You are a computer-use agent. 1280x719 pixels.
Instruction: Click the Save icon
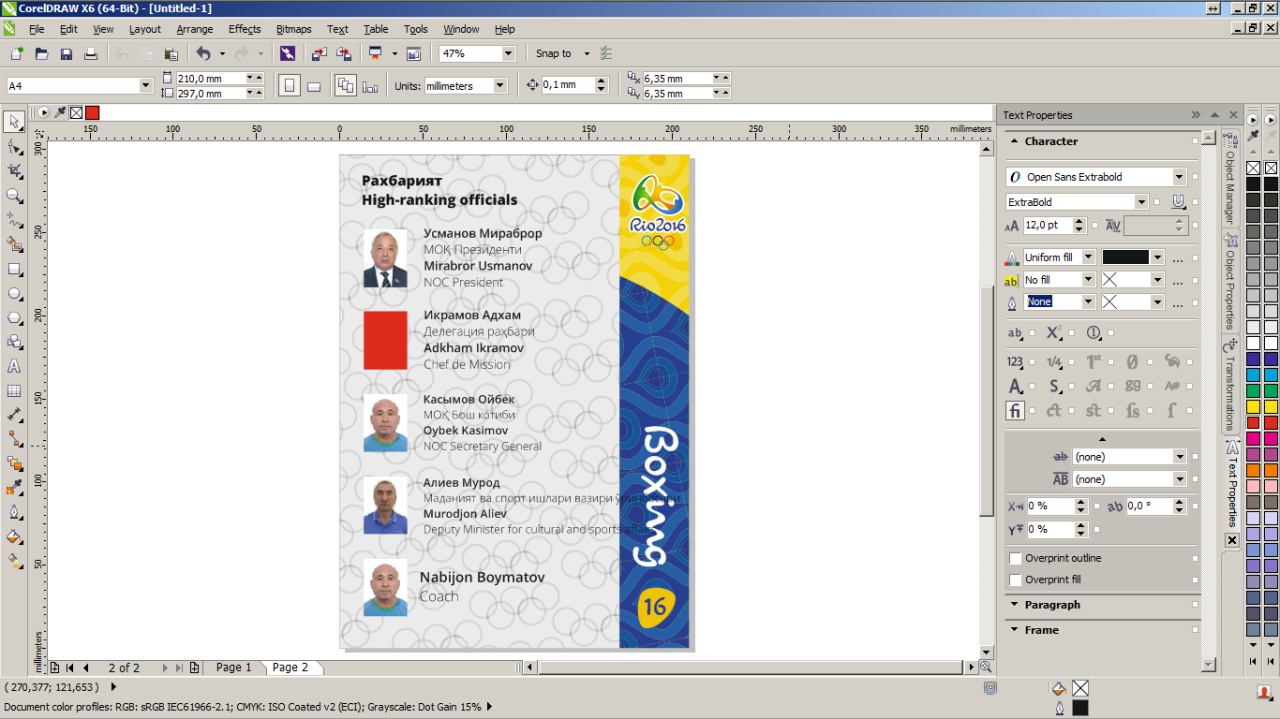point(66,54)
